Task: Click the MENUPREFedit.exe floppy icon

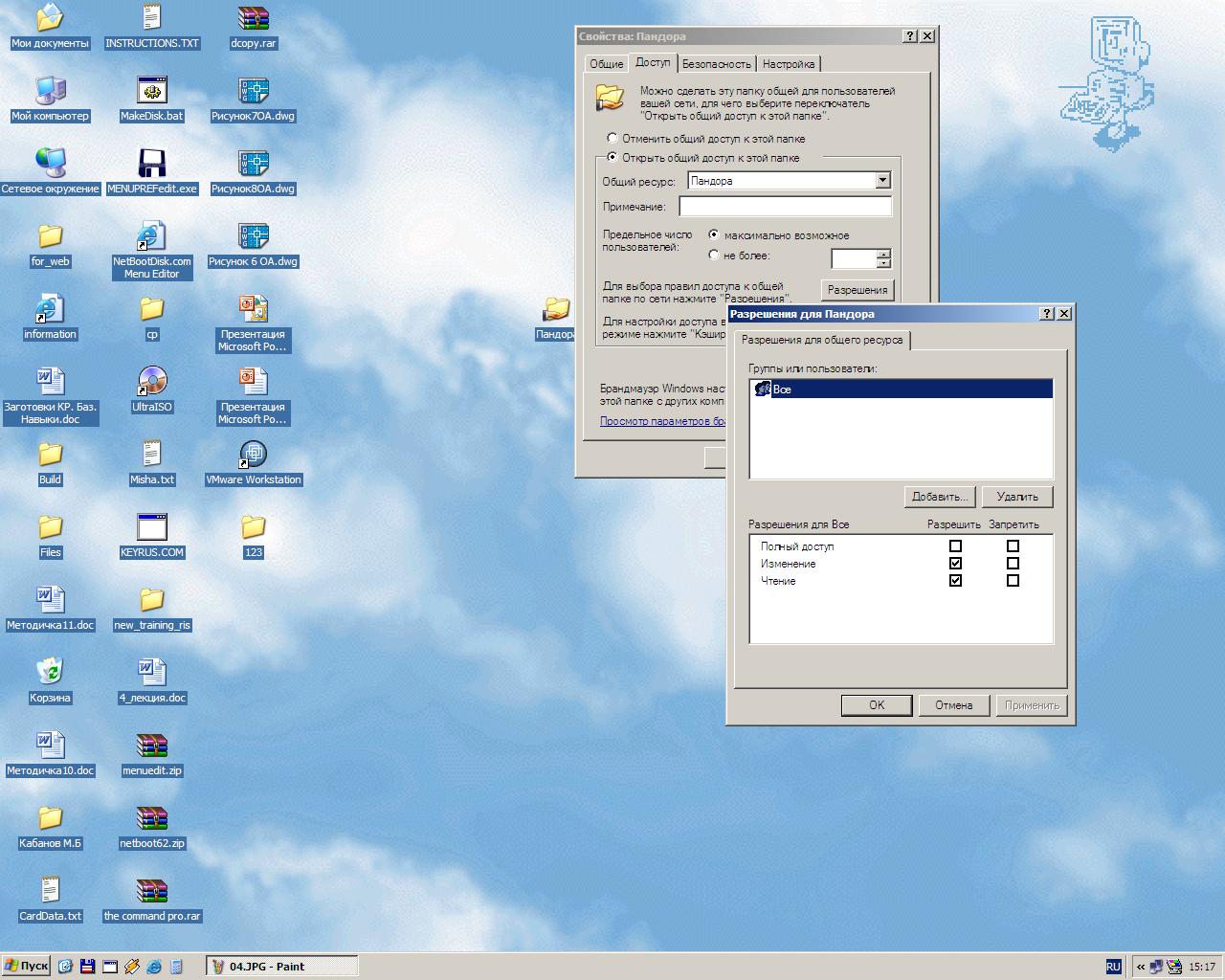Action: pos(152,164)
